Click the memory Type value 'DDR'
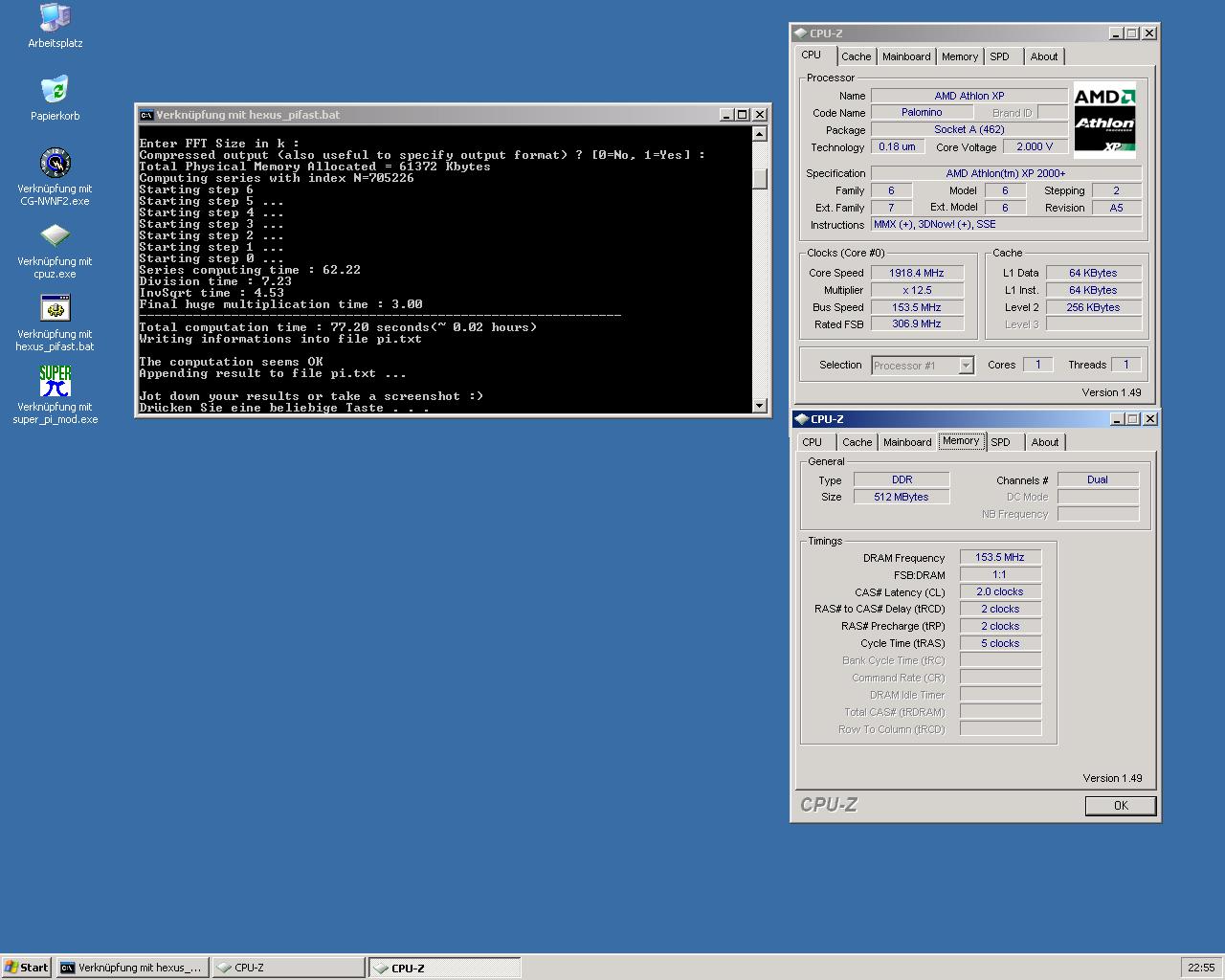This screenshot has width=1225, height=980. pyautogui.click(x=902, y=480)
